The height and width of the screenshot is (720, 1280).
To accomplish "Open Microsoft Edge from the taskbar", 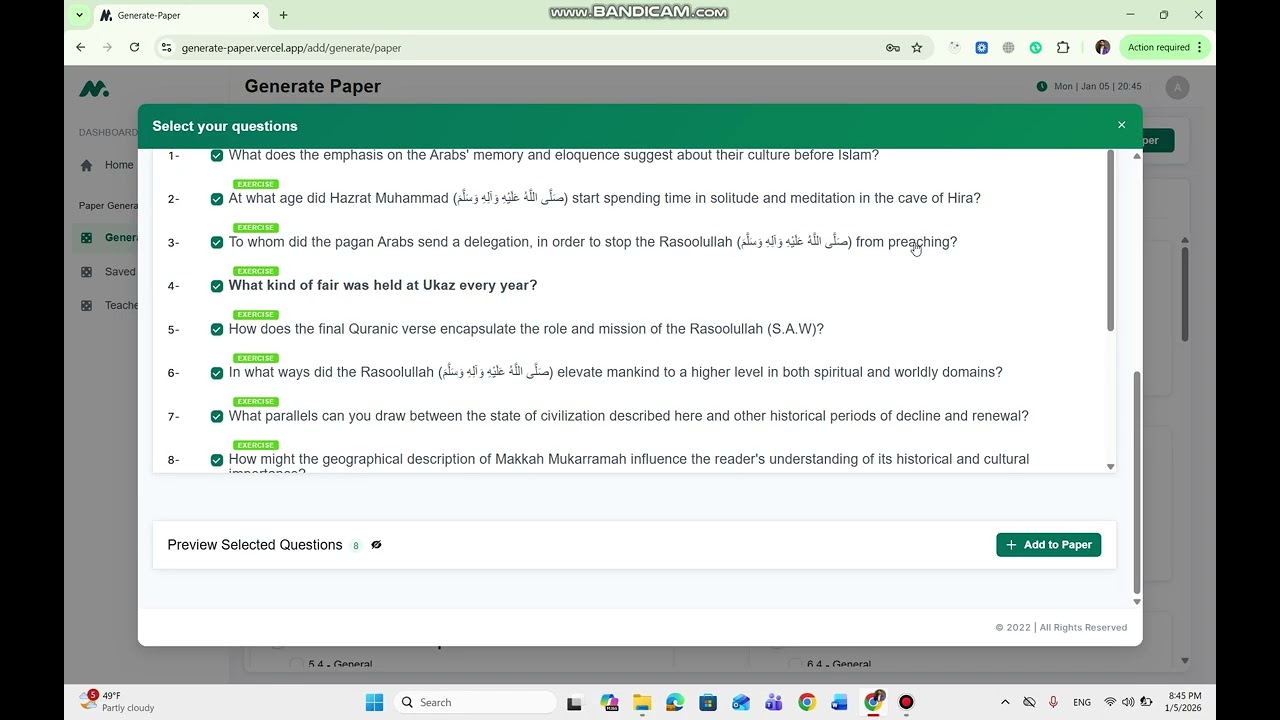I will pyautogui.click(x=675, y=702).
